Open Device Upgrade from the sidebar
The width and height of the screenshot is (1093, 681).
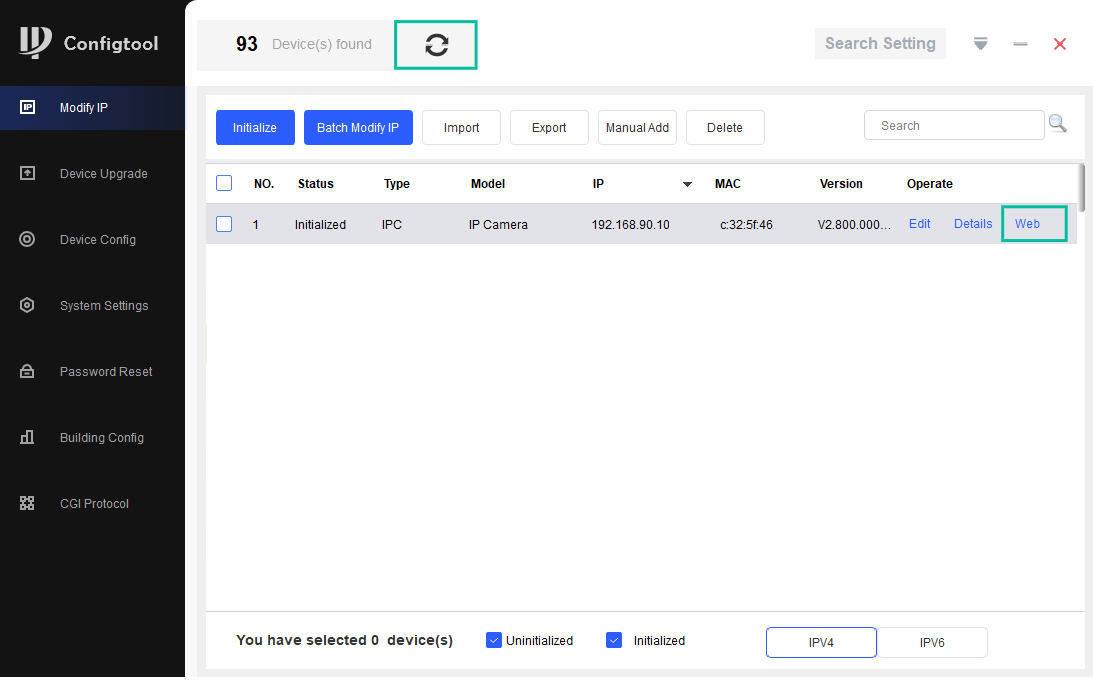pos(27,173)
